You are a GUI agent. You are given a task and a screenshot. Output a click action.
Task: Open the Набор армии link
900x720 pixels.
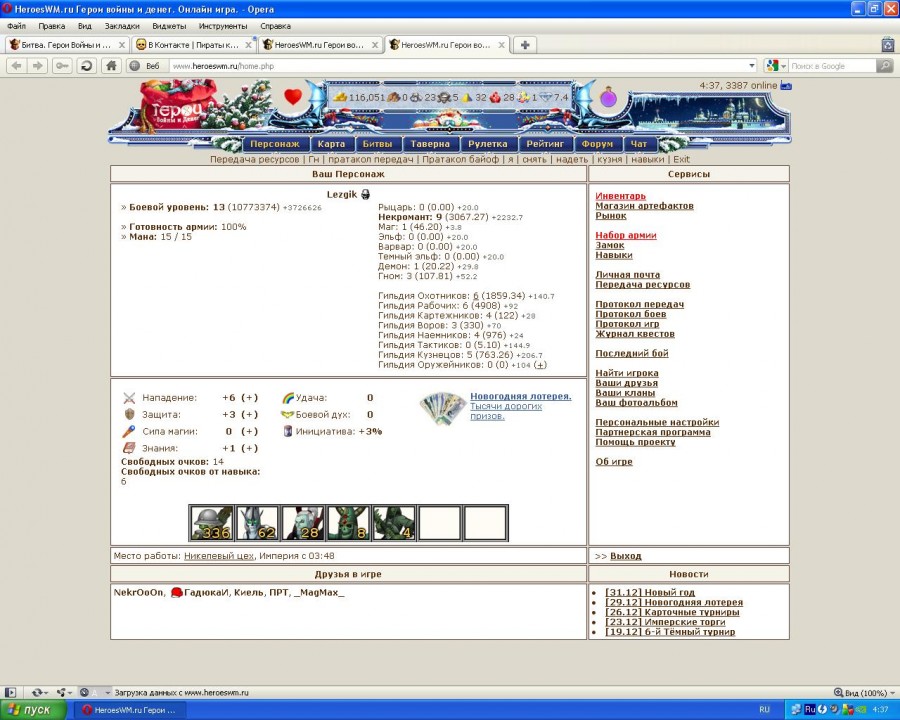[x=626, y=235]
